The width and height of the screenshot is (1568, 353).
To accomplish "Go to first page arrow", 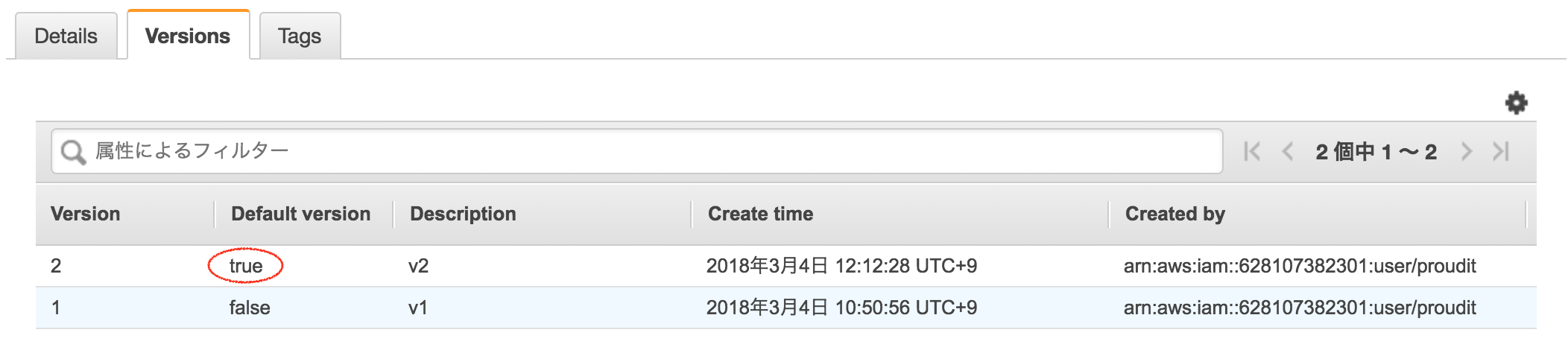I will 1252,152.
